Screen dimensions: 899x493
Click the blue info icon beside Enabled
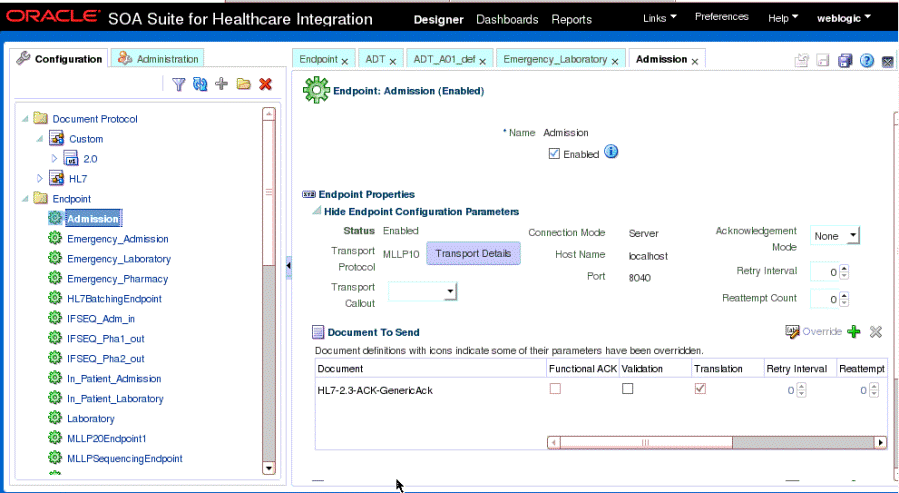pos(611,152)
